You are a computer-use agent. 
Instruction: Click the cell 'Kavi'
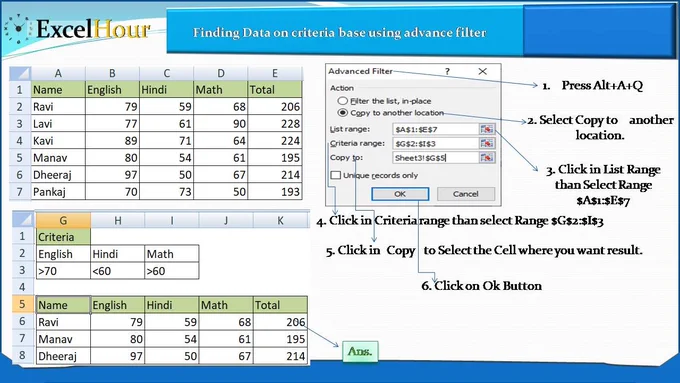(x=58, y=141)
